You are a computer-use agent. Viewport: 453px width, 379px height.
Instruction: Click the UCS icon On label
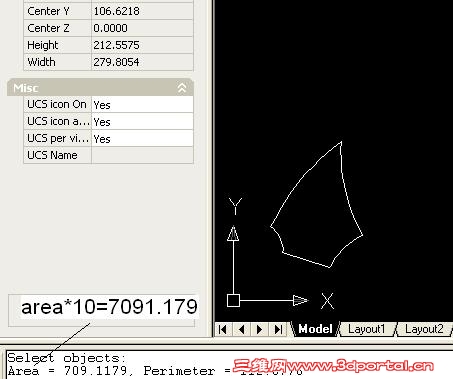pos(57,105)
